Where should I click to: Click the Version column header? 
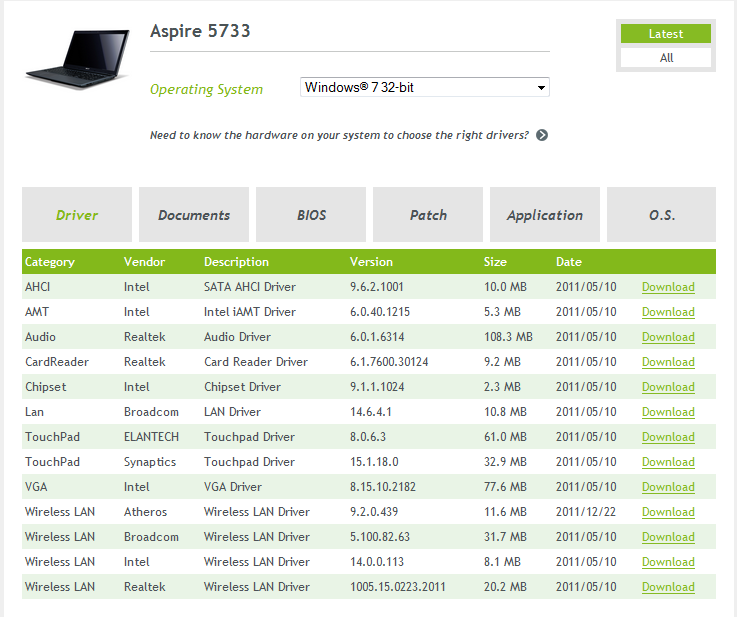click(371, 262)
